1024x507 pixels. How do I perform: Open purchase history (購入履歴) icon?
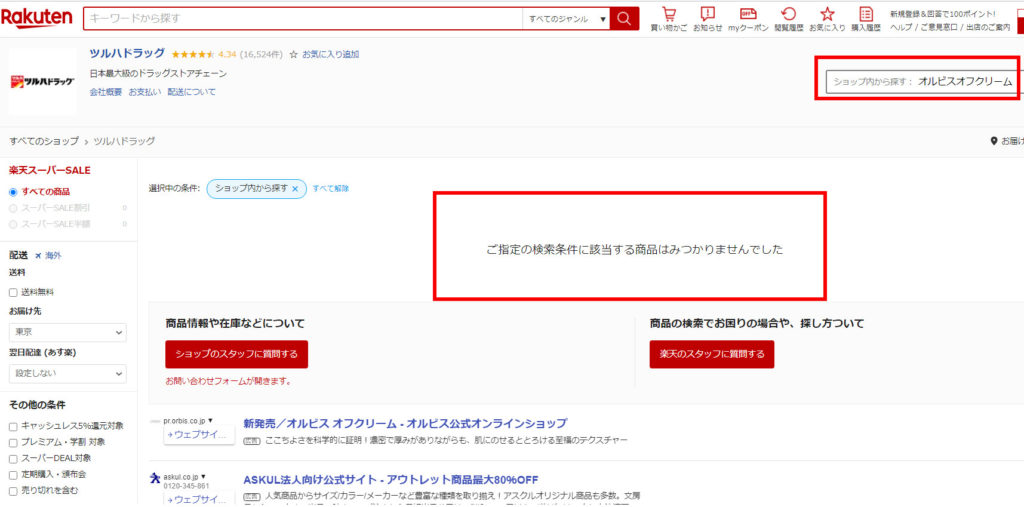click(866, 19)
